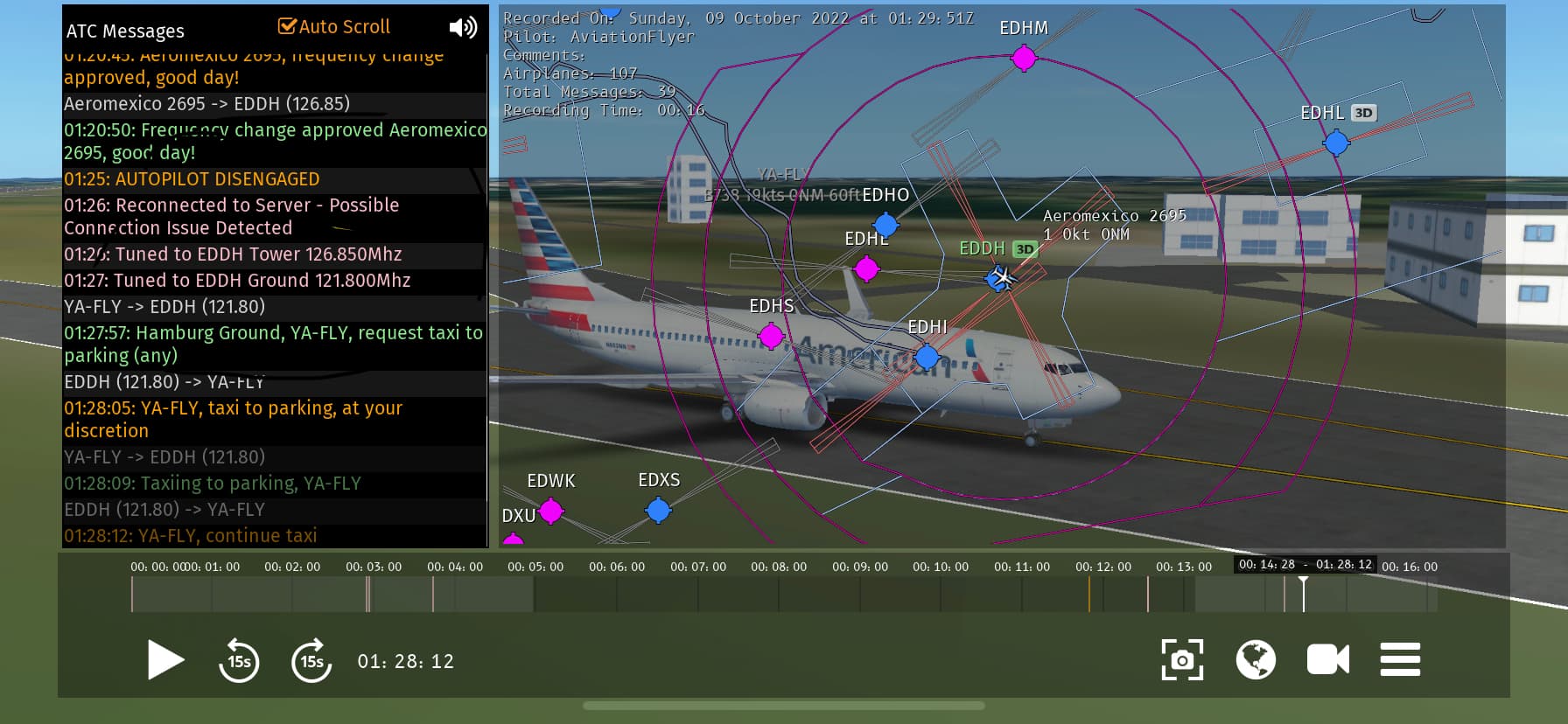
Task: Select the Frequency change approved Aeromexico message
Action: pos(275,142)
